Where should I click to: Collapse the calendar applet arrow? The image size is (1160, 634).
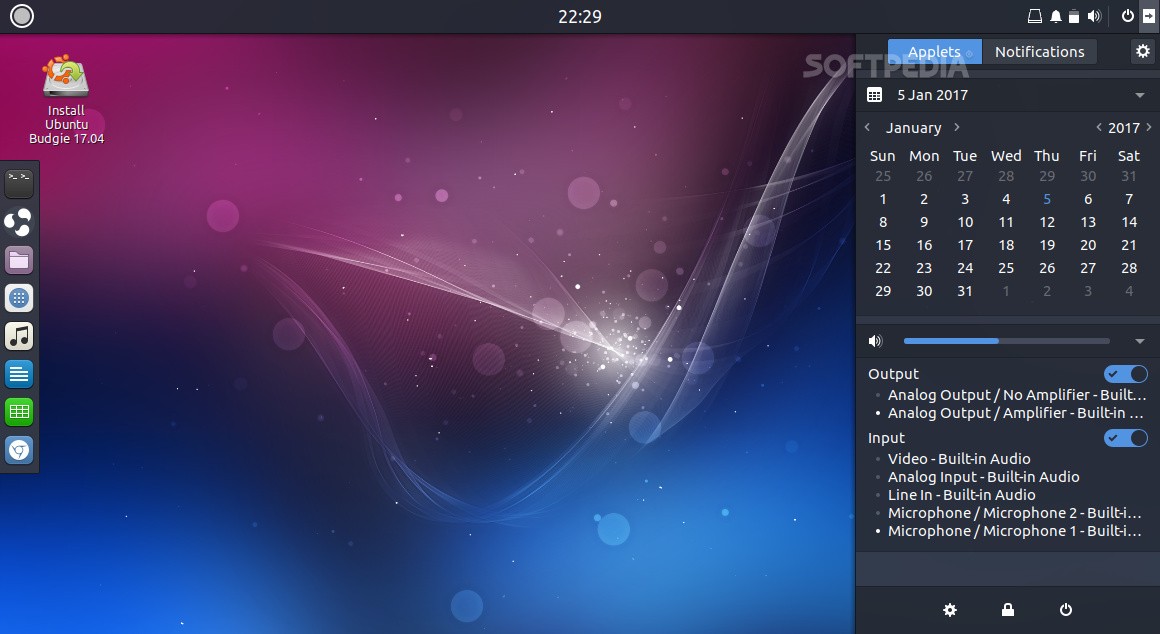1140,96
